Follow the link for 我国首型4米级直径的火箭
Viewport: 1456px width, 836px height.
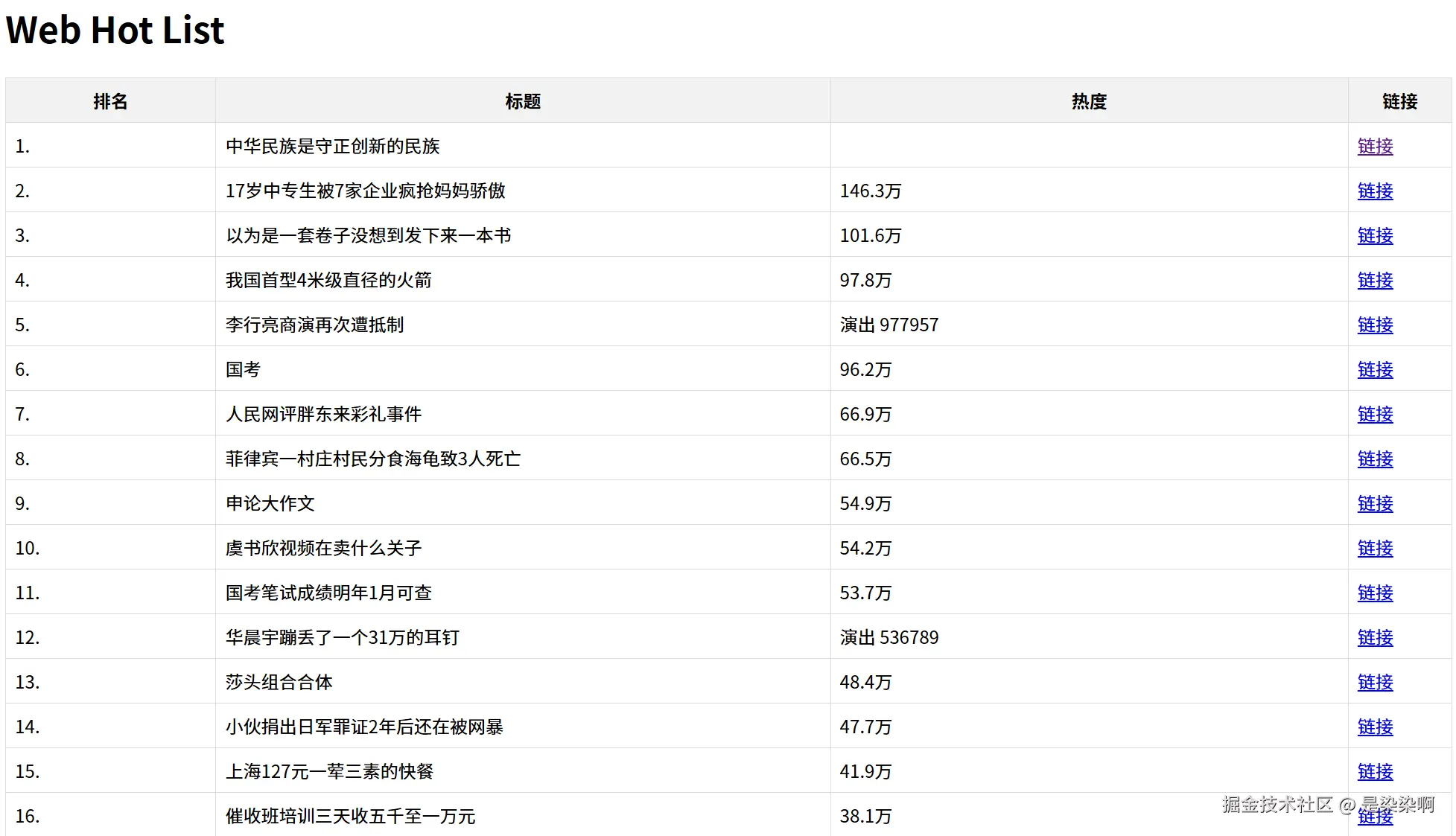tap(1374, 280)
